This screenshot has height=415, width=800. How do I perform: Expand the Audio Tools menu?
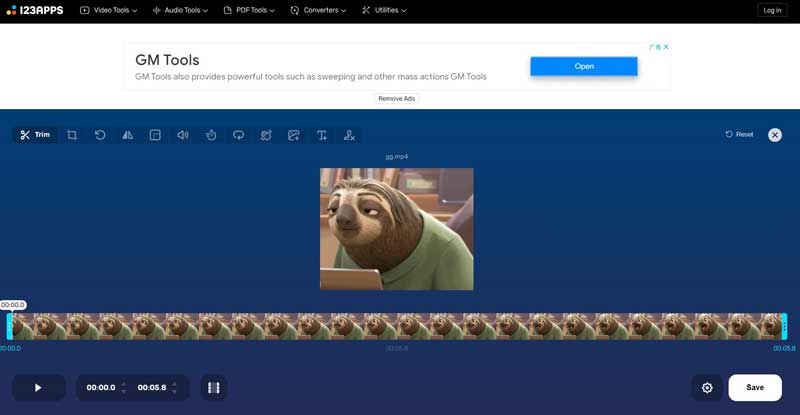[181, 10]
